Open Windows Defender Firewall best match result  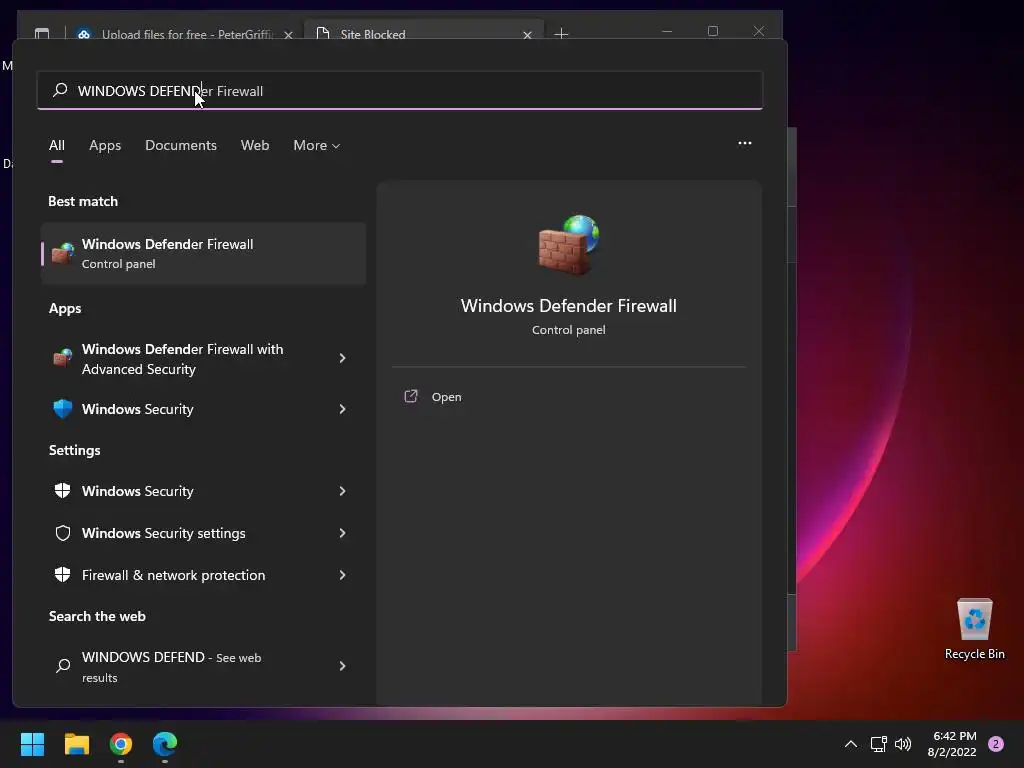(x=204, y=253)
